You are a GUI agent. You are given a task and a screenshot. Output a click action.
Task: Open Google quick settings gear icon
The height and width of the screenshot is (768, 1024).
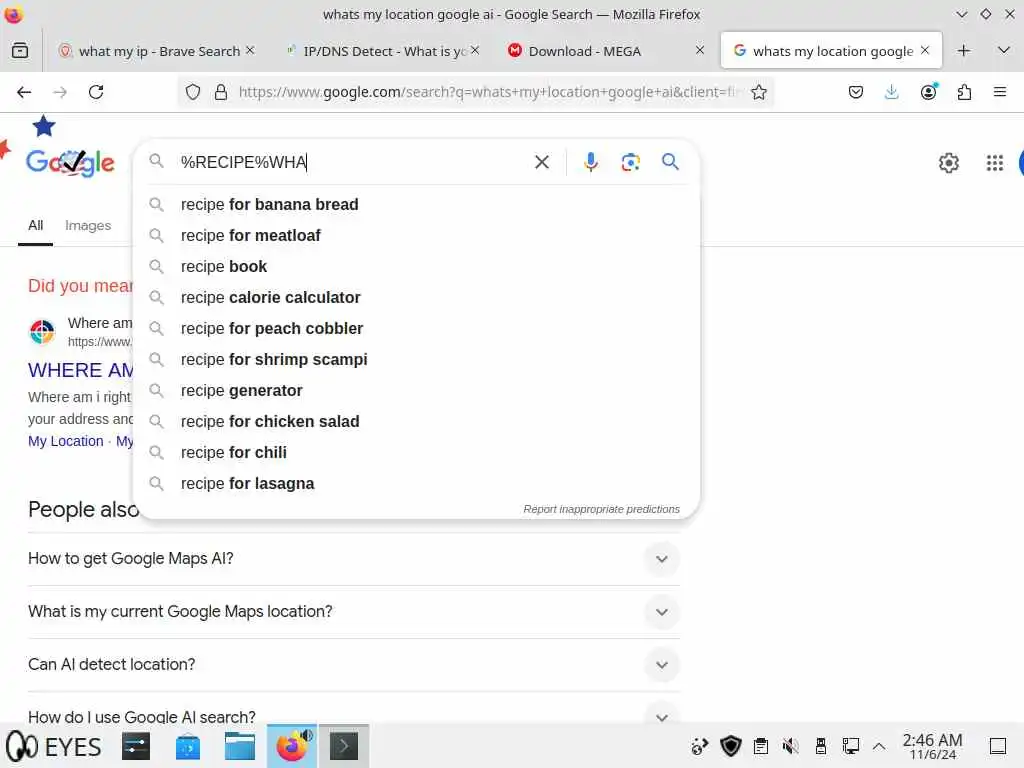pyautogui.click(x=948, y=163)
